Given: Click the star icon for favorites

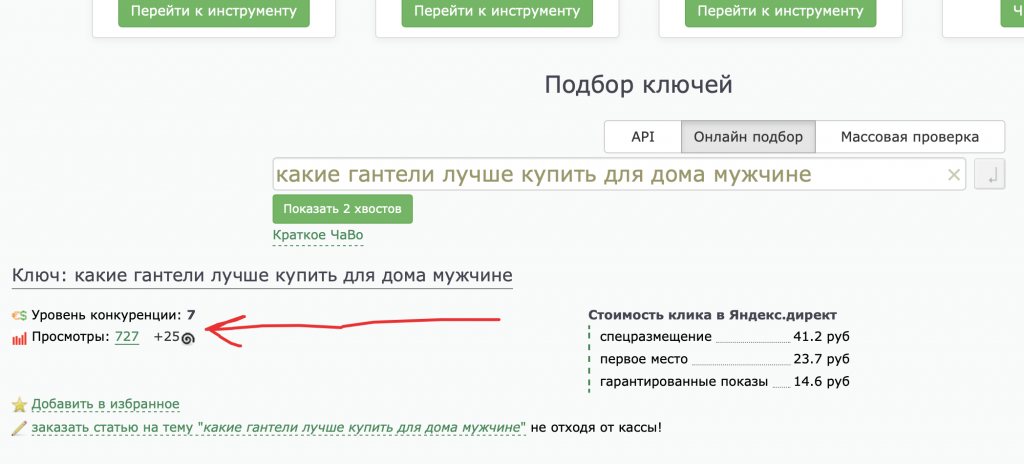Looking at the screenshot, I should 19,405.
